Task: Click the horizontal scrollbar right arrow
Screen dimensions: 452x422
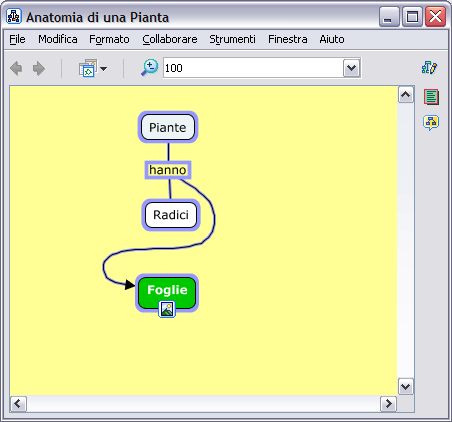Action: 388,404
